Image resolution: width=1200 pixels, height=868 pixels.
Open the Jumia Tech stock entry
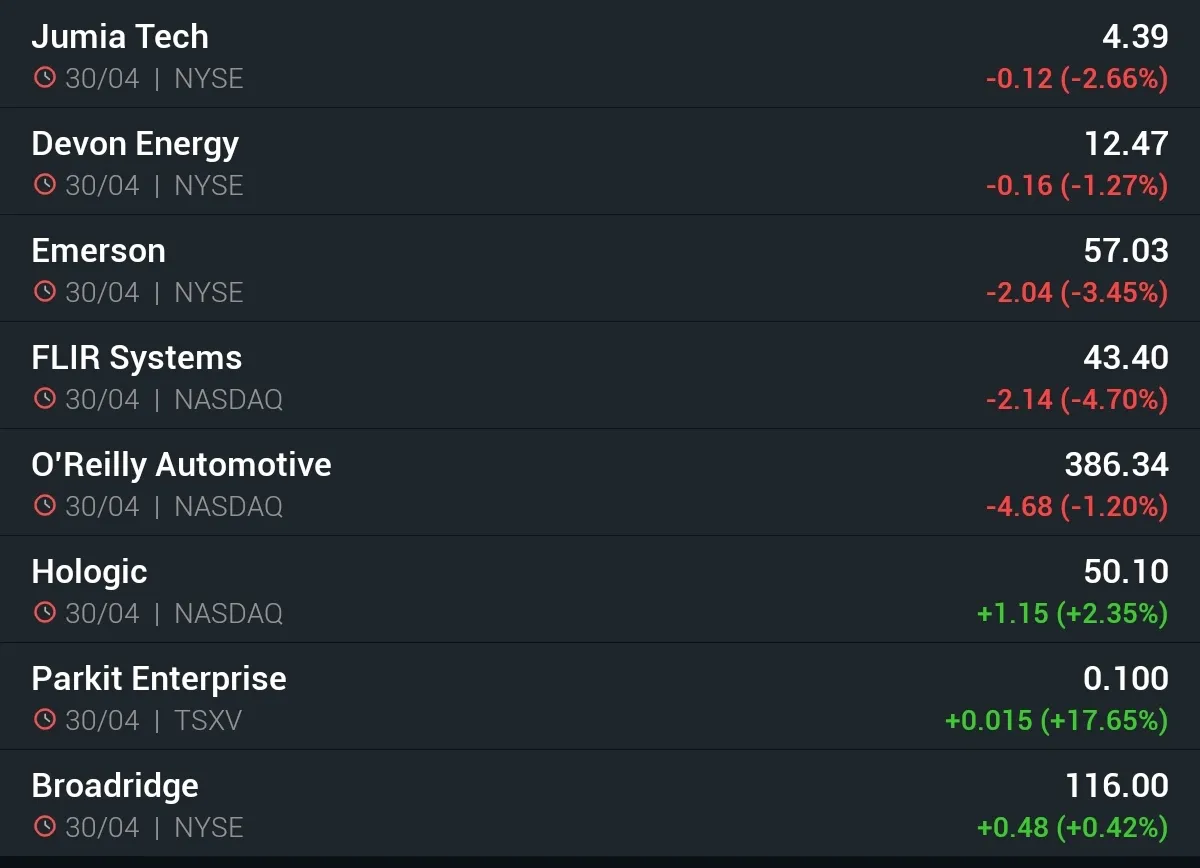(600, 54)
